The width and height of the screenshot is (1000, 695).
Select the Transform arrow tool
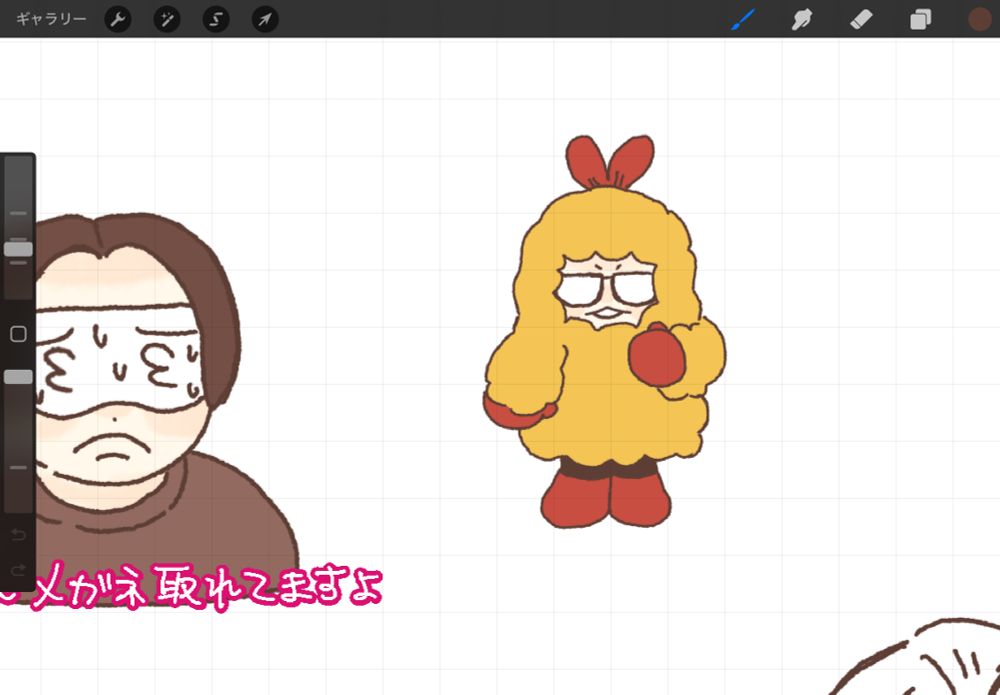(265, 20)
